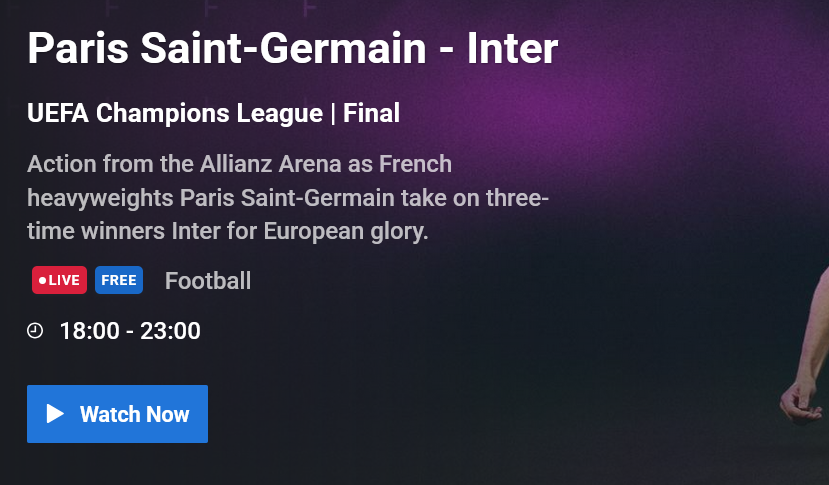Click the clock icon beside the schedule
Viewport: 829px width, 485px height.
pos(35,331)
